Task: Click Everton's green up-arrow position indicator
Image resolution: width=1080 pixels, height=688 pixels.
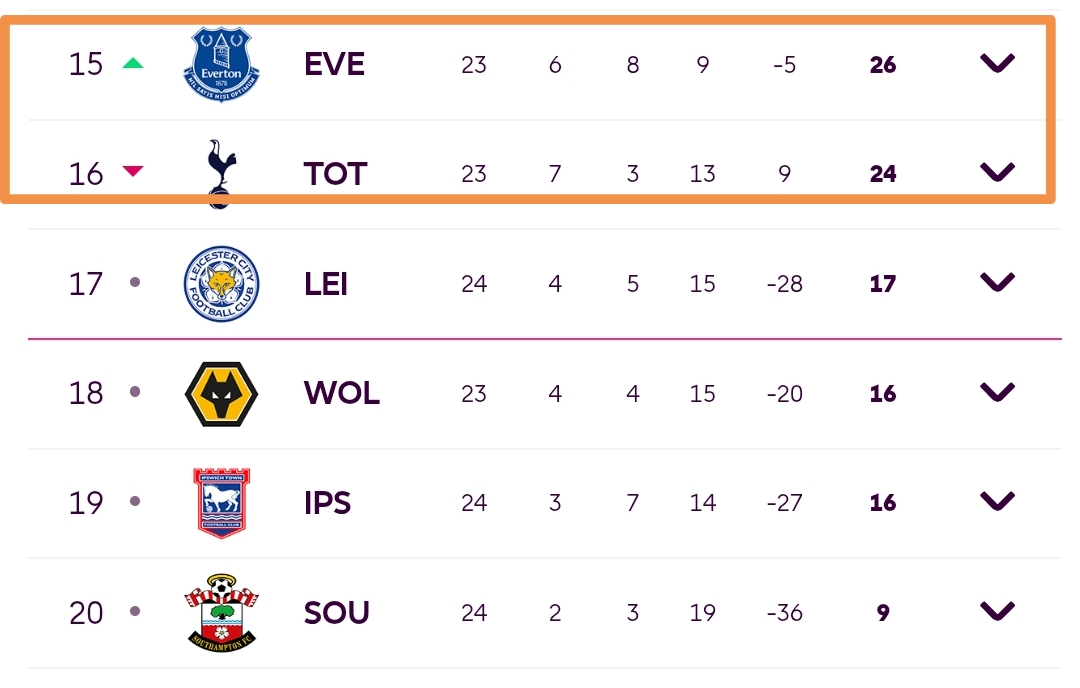Action: 133,63
